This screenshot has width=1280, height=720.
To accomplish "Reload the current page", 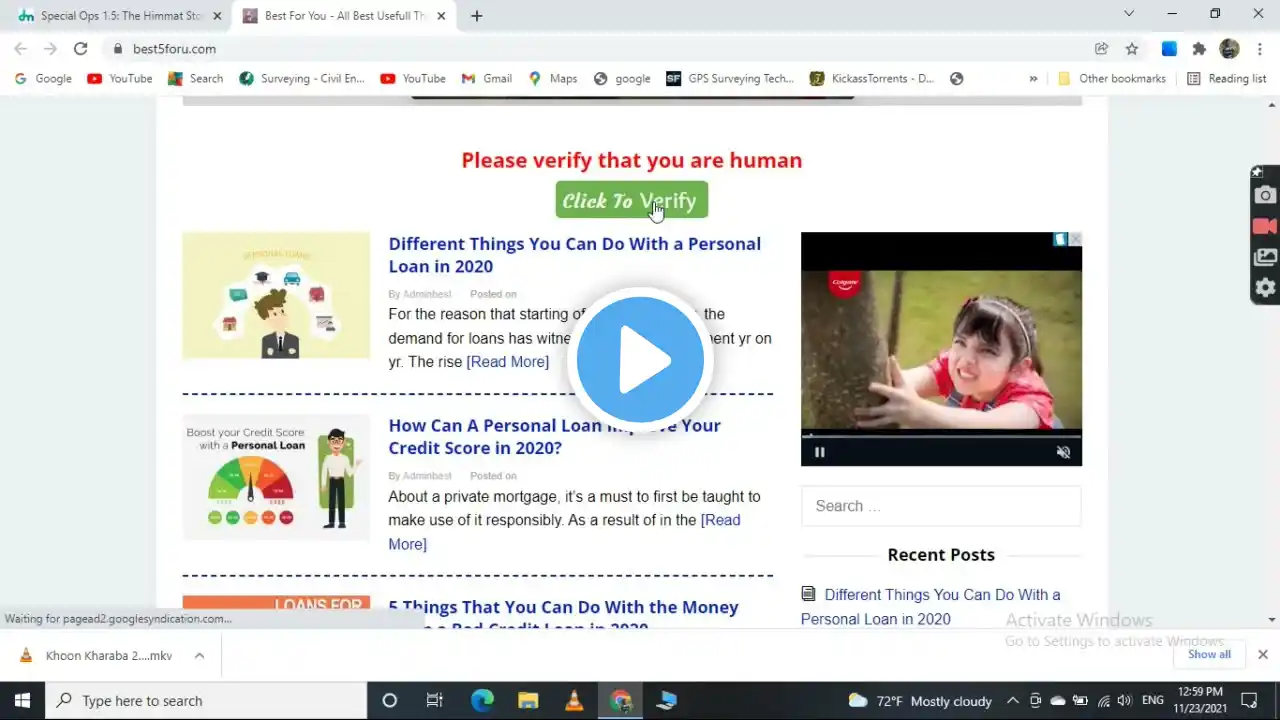I will pyautogui.click(x=81, y=49).
